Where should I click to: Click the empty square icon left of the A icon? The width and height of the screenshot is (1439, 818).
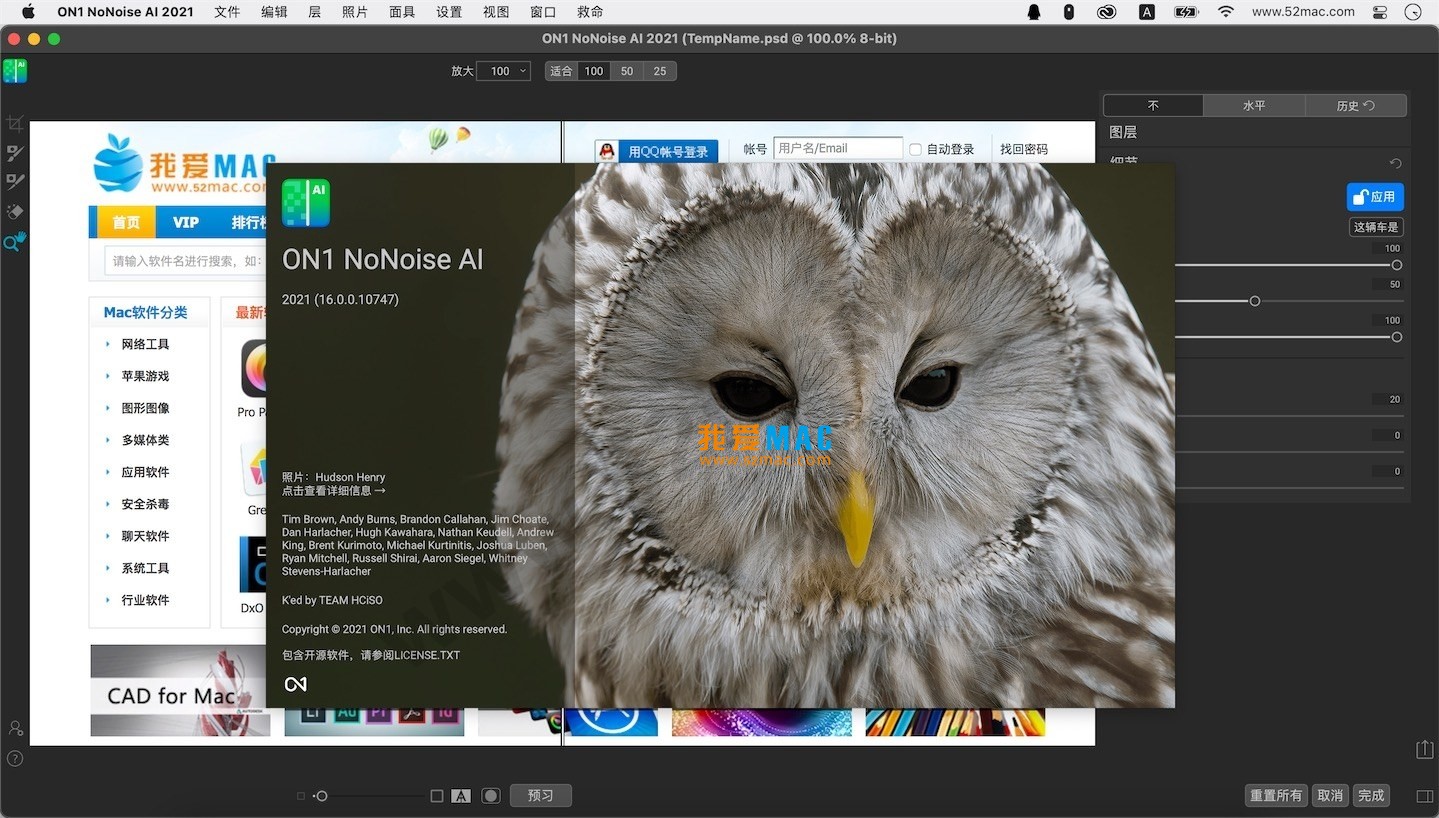pos(436,796)
